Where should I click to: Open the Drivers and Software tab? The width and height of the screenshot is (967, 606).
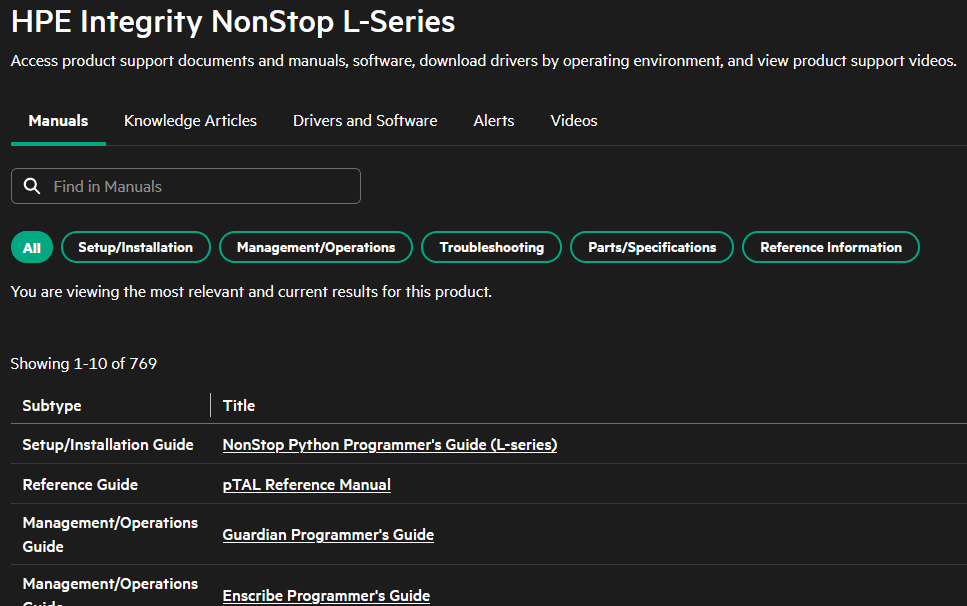(x=365, y=121)
